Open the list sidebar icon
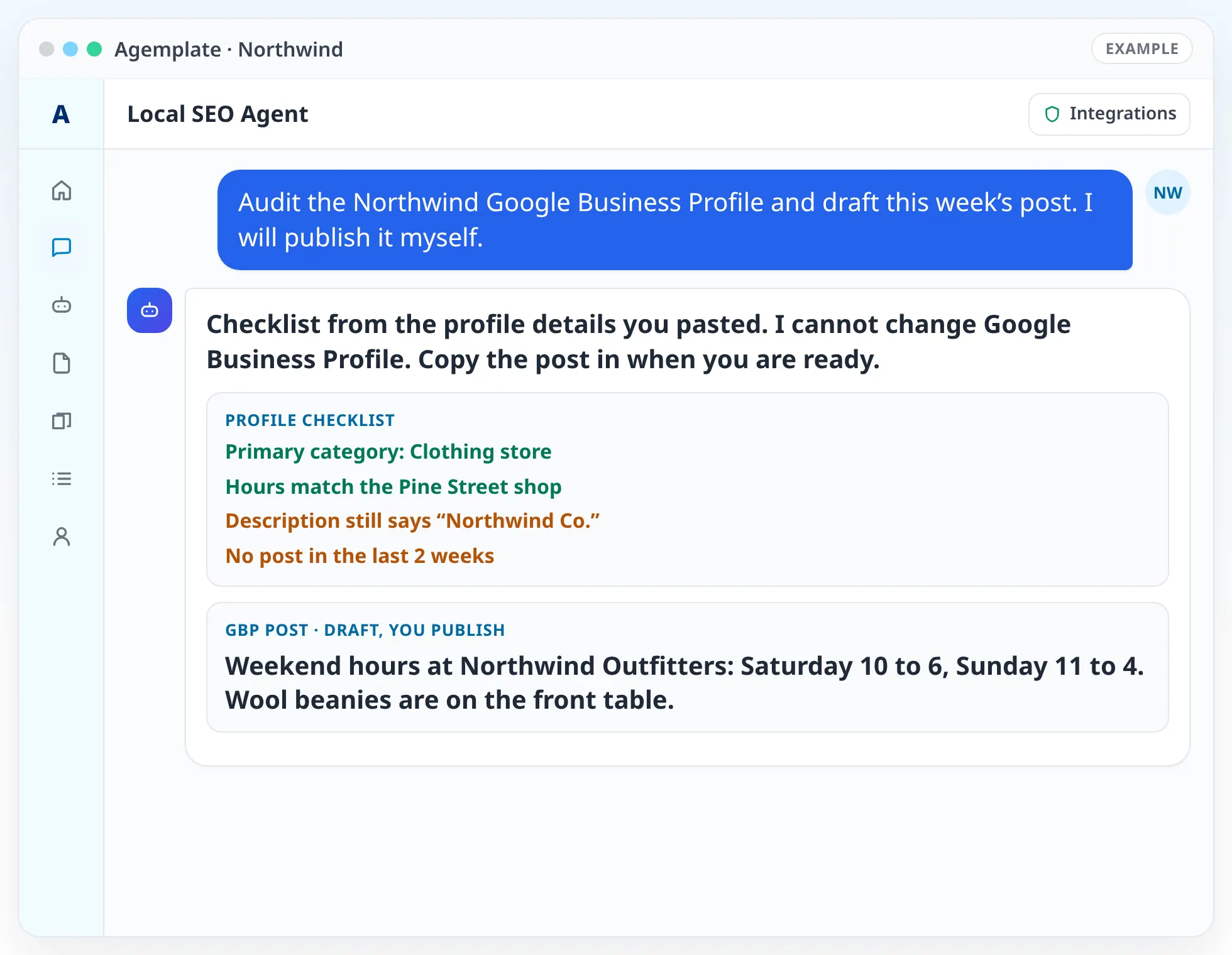 pyautogui.click(x=61, y=479)
